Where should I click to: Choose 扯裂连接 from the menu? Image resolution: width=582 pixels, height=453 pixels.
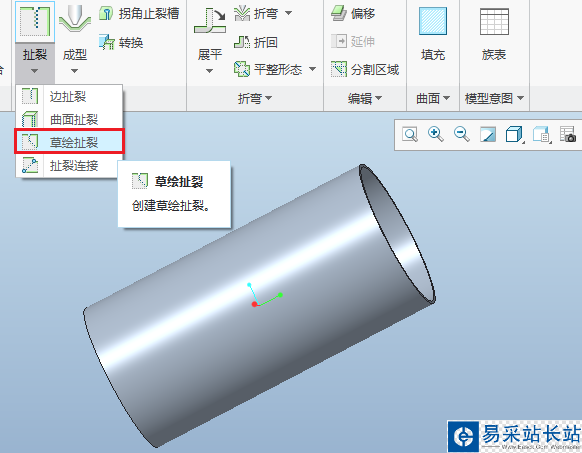click(x=69, y=165)
